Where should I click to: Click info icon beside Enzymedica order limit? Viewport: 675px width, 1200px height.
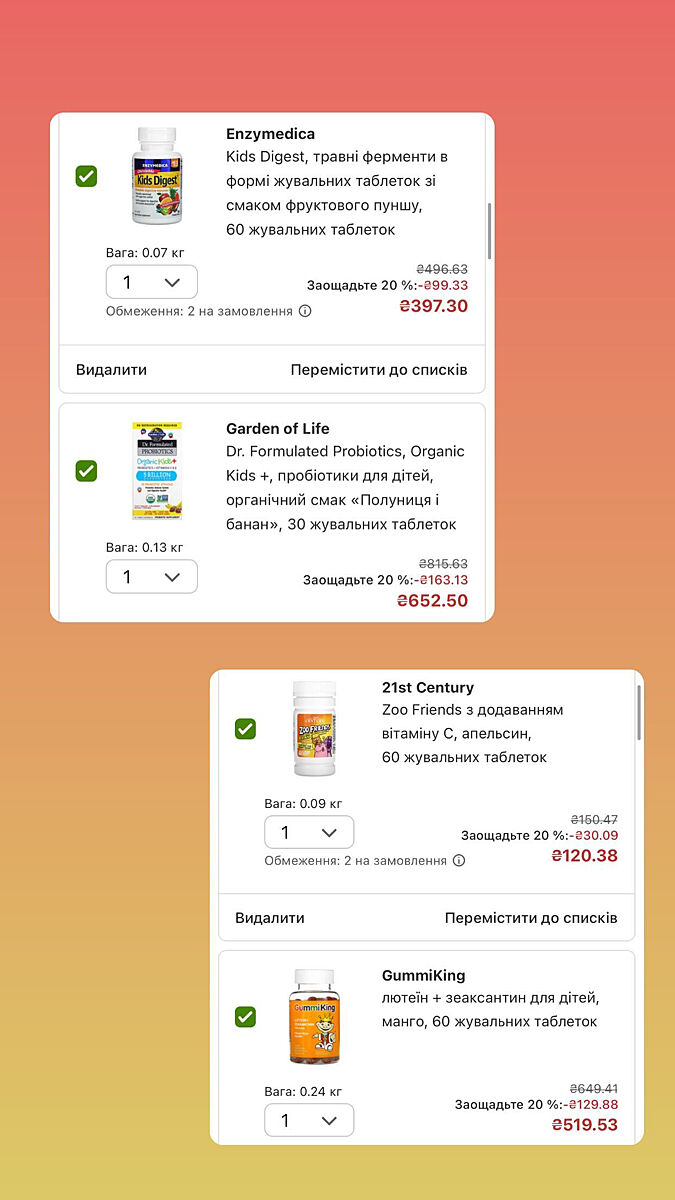click(x=305, y=311)
